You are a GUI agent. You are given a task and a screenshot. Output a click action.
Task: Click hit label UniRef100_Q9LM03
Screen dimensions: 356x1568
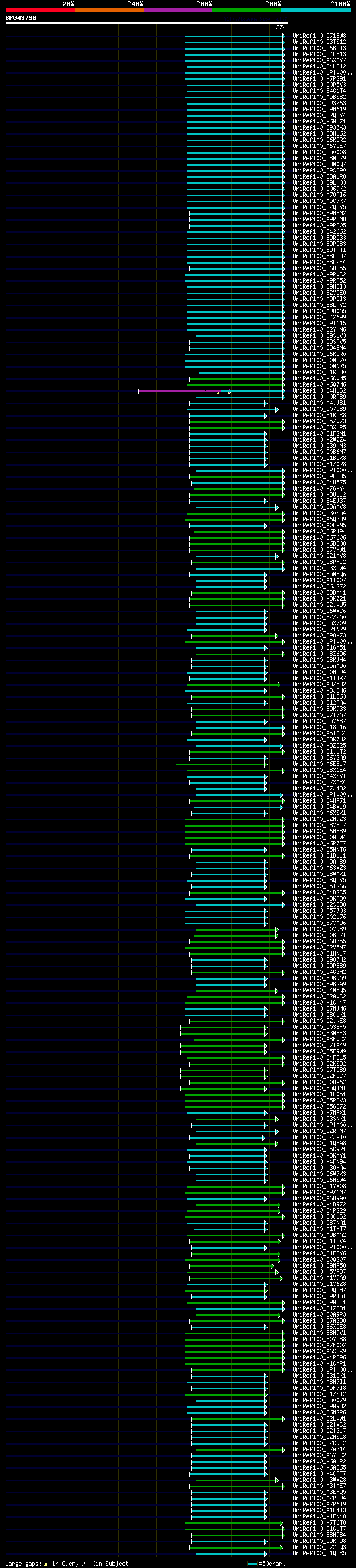[x=319, y=182]
